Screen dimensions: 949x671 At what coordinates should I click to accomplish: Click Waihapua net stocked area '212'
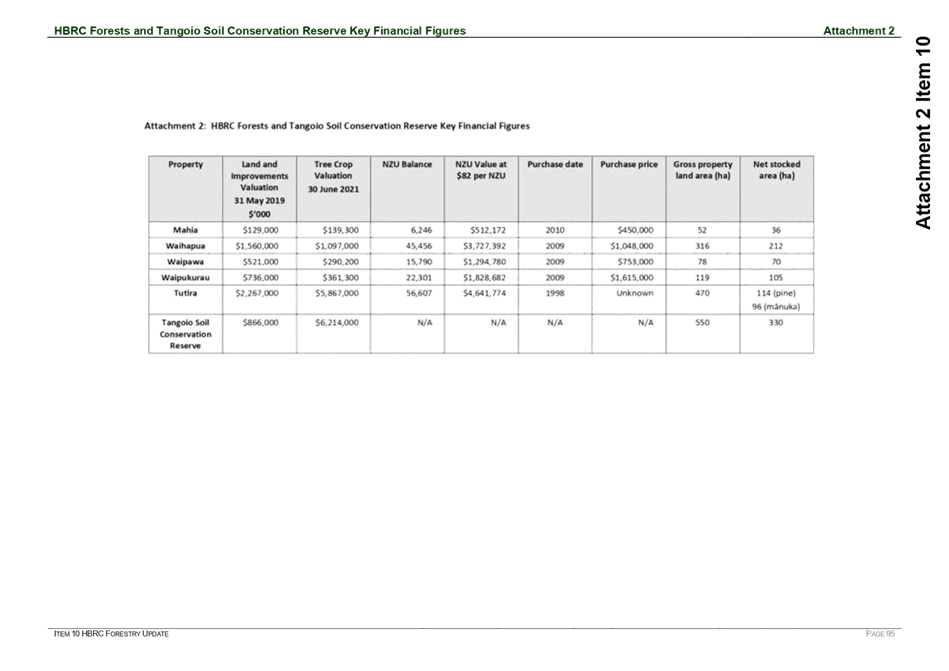776,246
